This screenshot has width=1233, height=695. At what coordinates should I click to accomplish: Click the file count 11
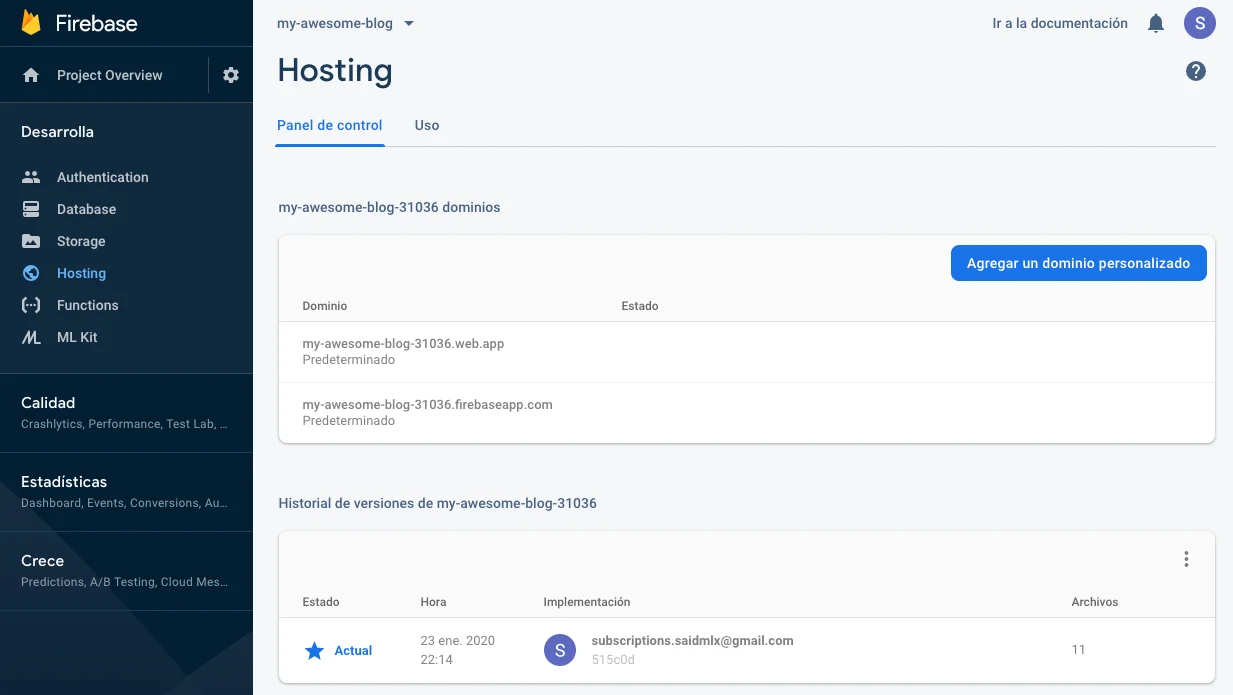click(1078, 650)
